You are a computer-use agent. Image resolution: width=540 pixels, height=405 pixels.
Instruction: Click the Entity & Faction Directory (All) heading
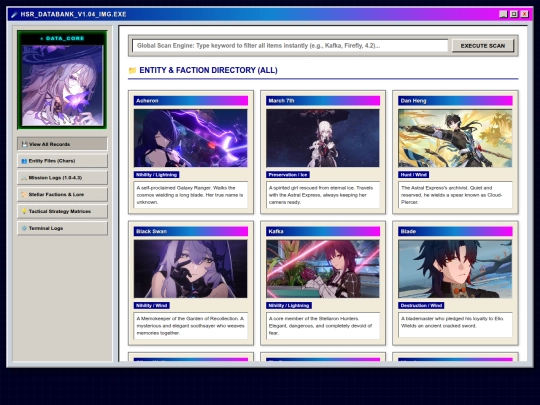[208, 70]
